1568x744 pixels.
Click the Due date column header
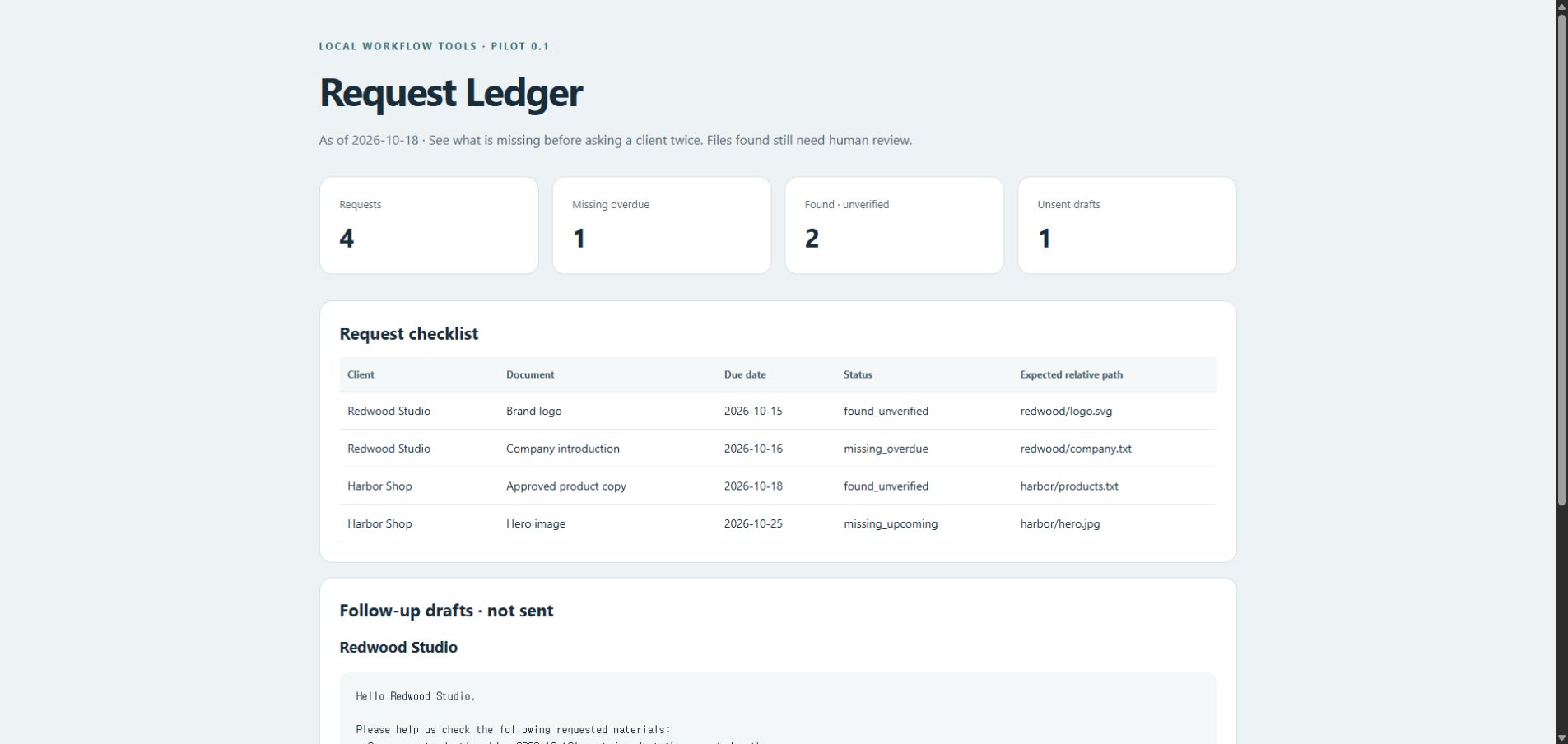coord(745,374)
